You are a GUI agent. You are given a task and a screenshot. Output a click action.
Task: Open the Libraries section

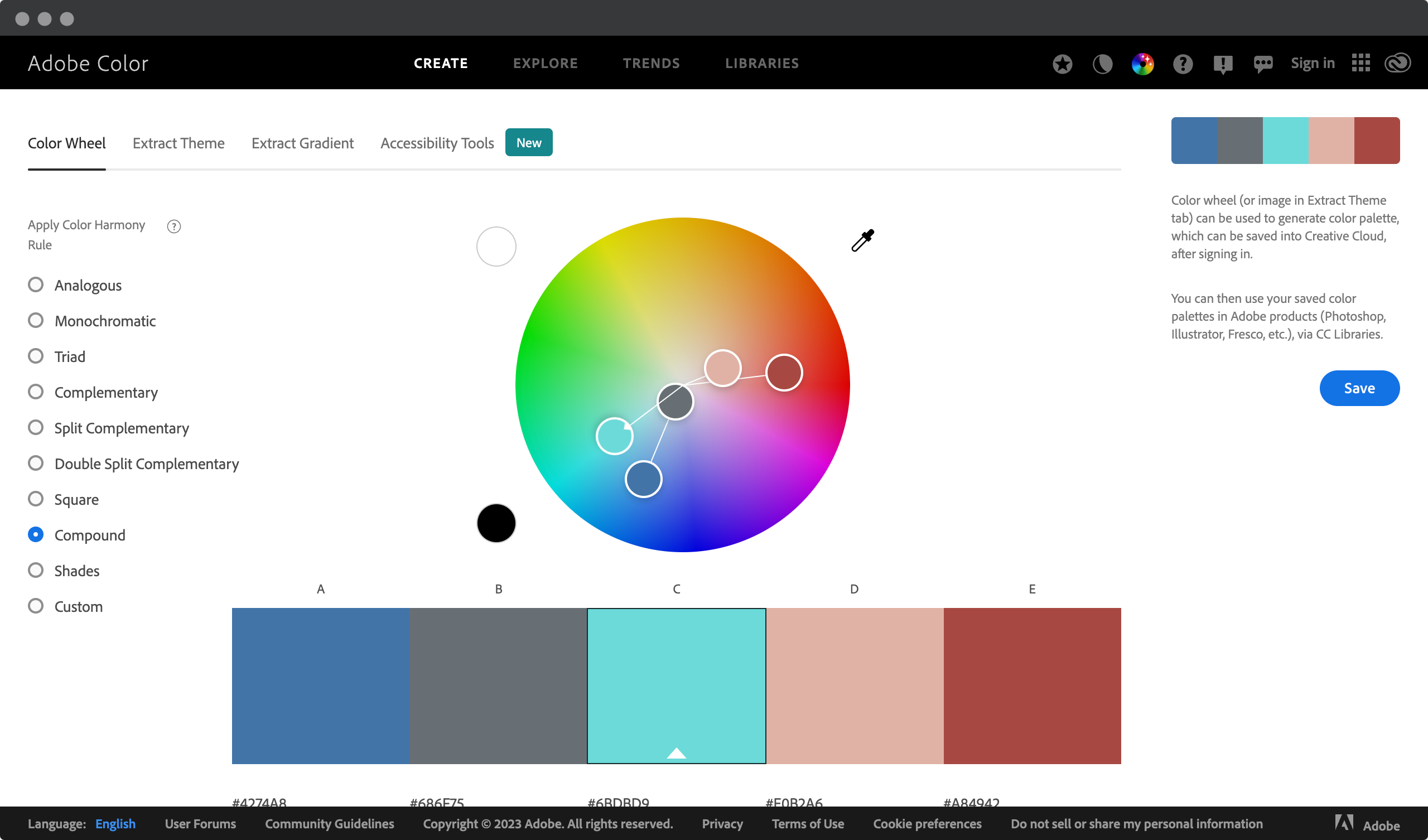(763, 62)
